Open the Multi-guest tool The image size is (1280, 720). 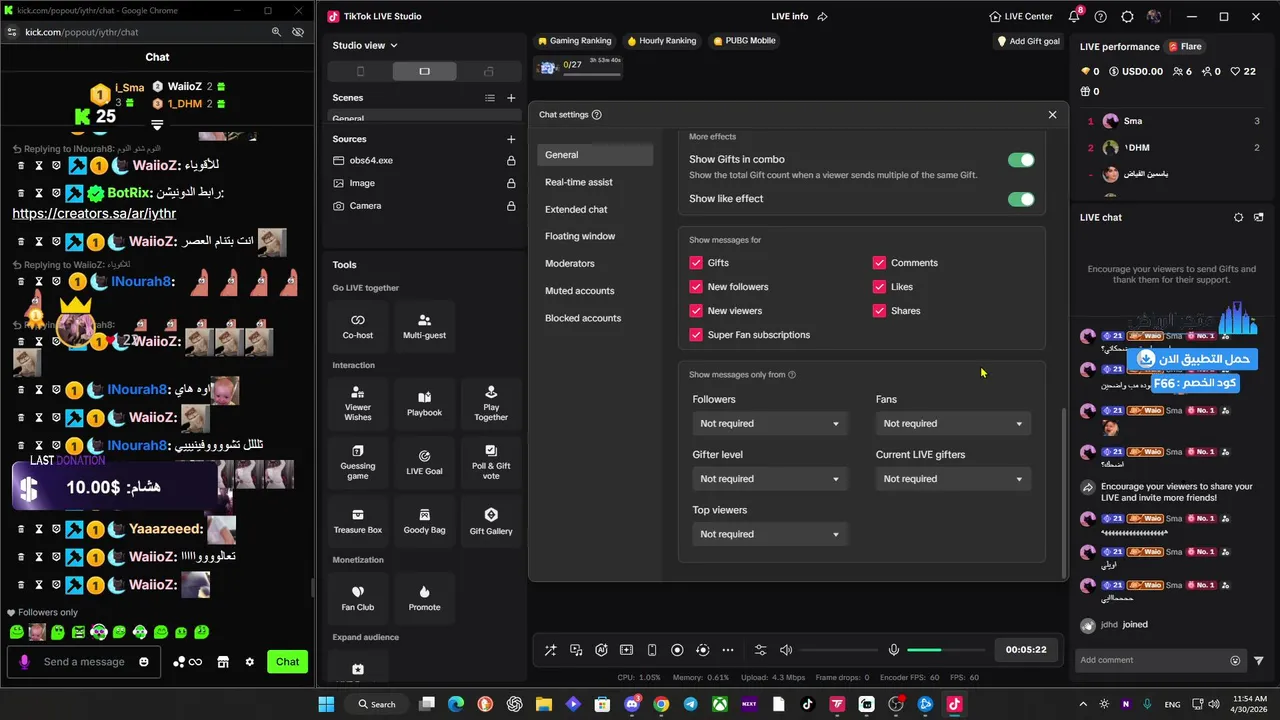(424, 326)
